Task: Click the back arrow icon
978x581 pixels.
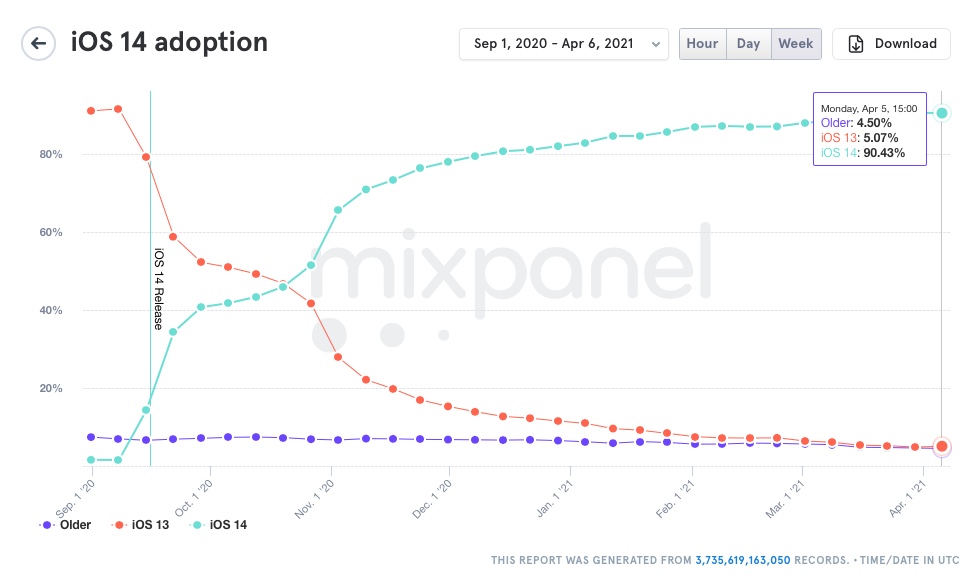Action: click(39, 43)
